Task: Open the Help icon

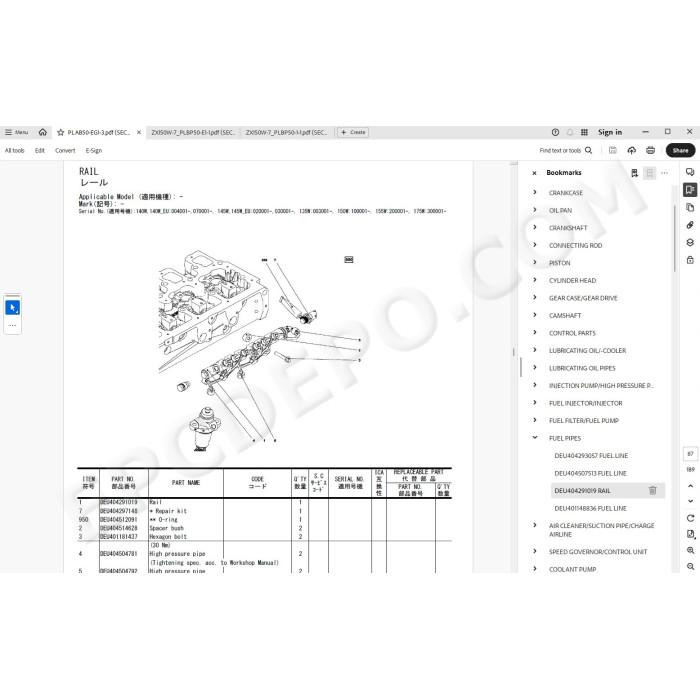Action: pos(555,132)
